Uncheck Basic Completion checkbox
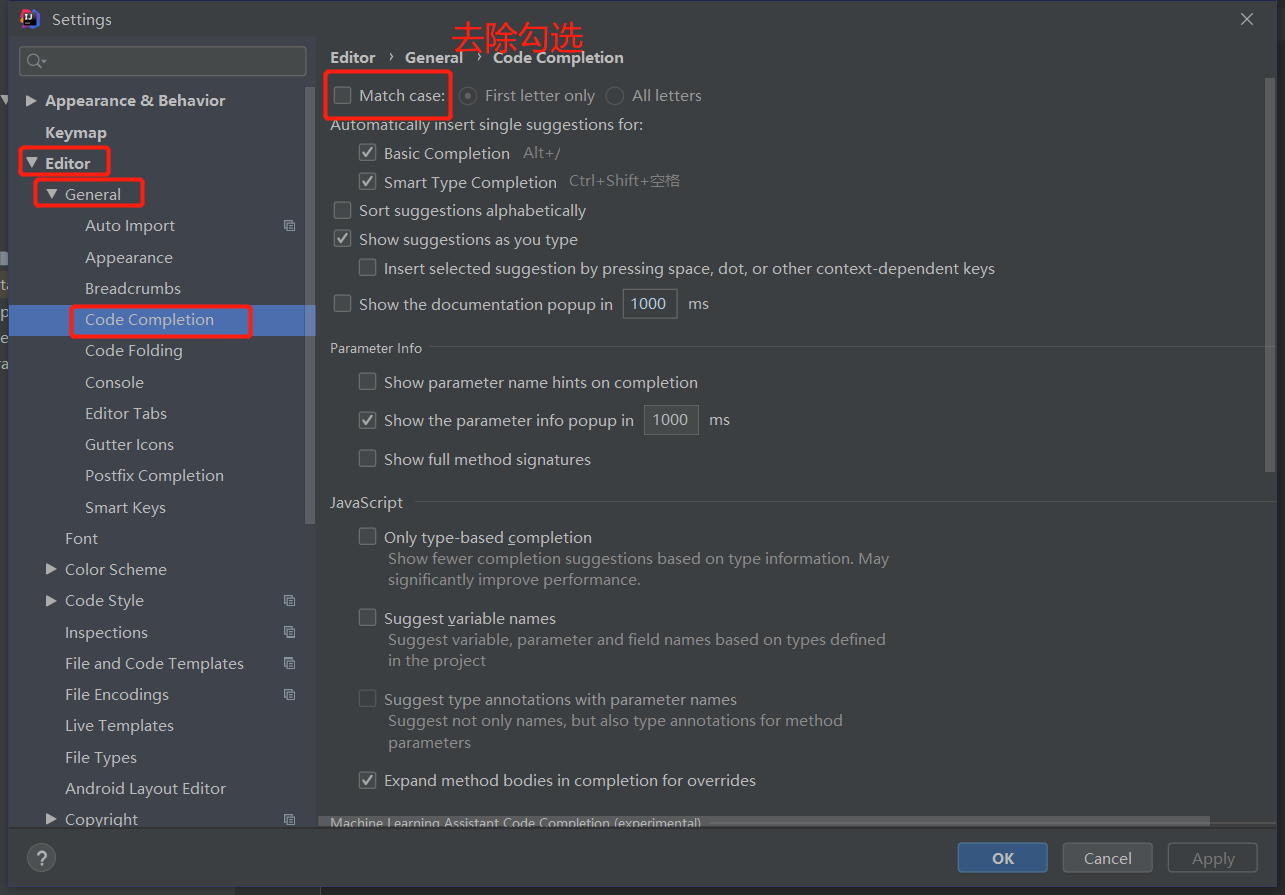 click(368, 153)
